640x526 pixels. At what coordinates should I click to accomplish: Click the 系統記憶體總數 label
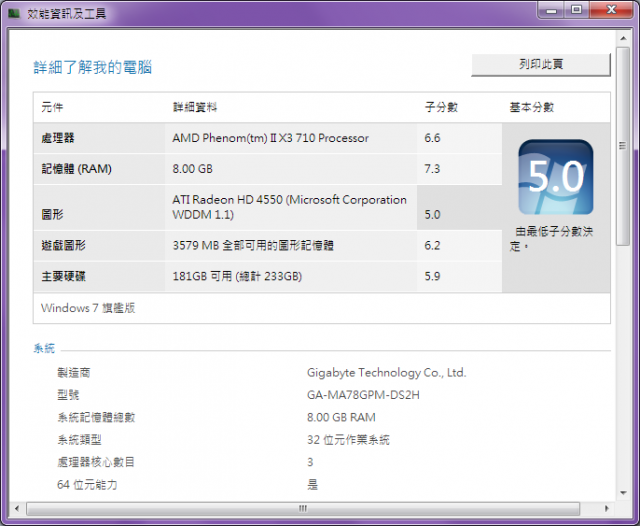(x=96, y=417)
